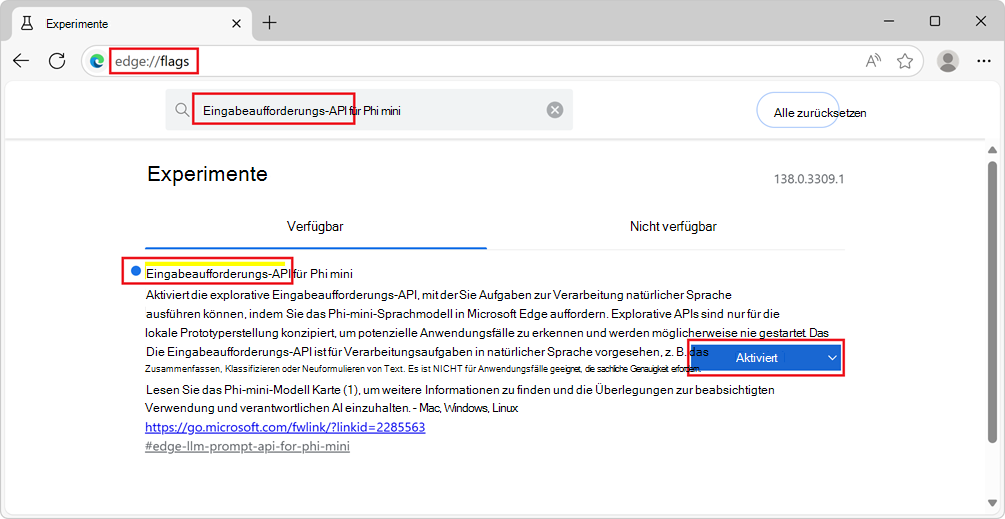Click the scrollbar up arrow
Image resolution: width=1005 pixels, height=519 pixels.
tap(992, 150)
